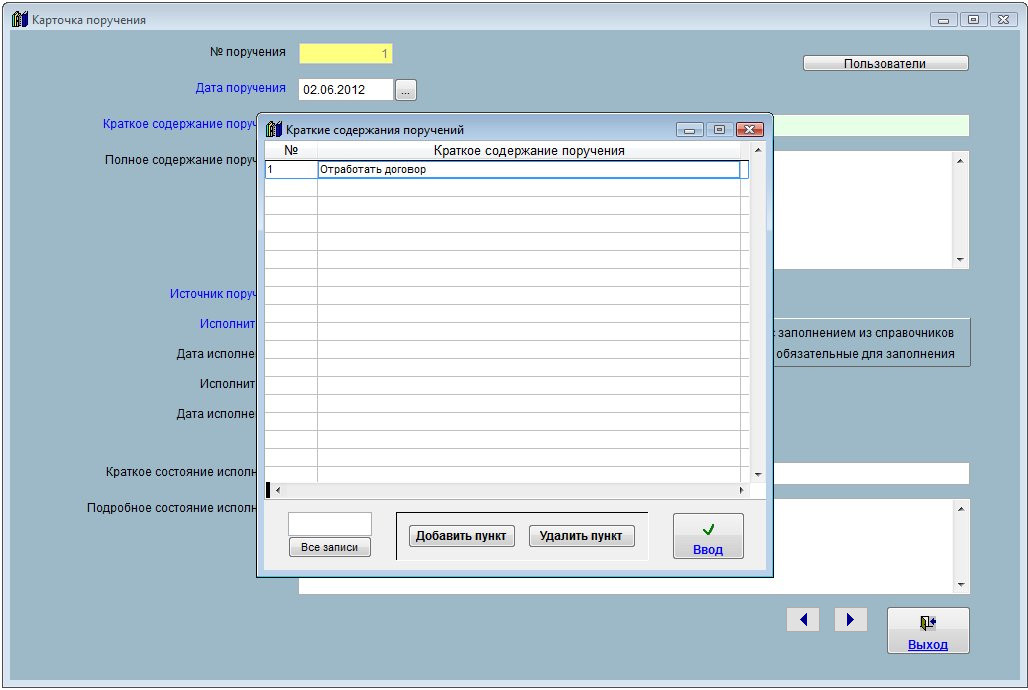1028x690 pixels.
Task: Click the blue Исполнитель label in card
Action: tap(227, 324)
